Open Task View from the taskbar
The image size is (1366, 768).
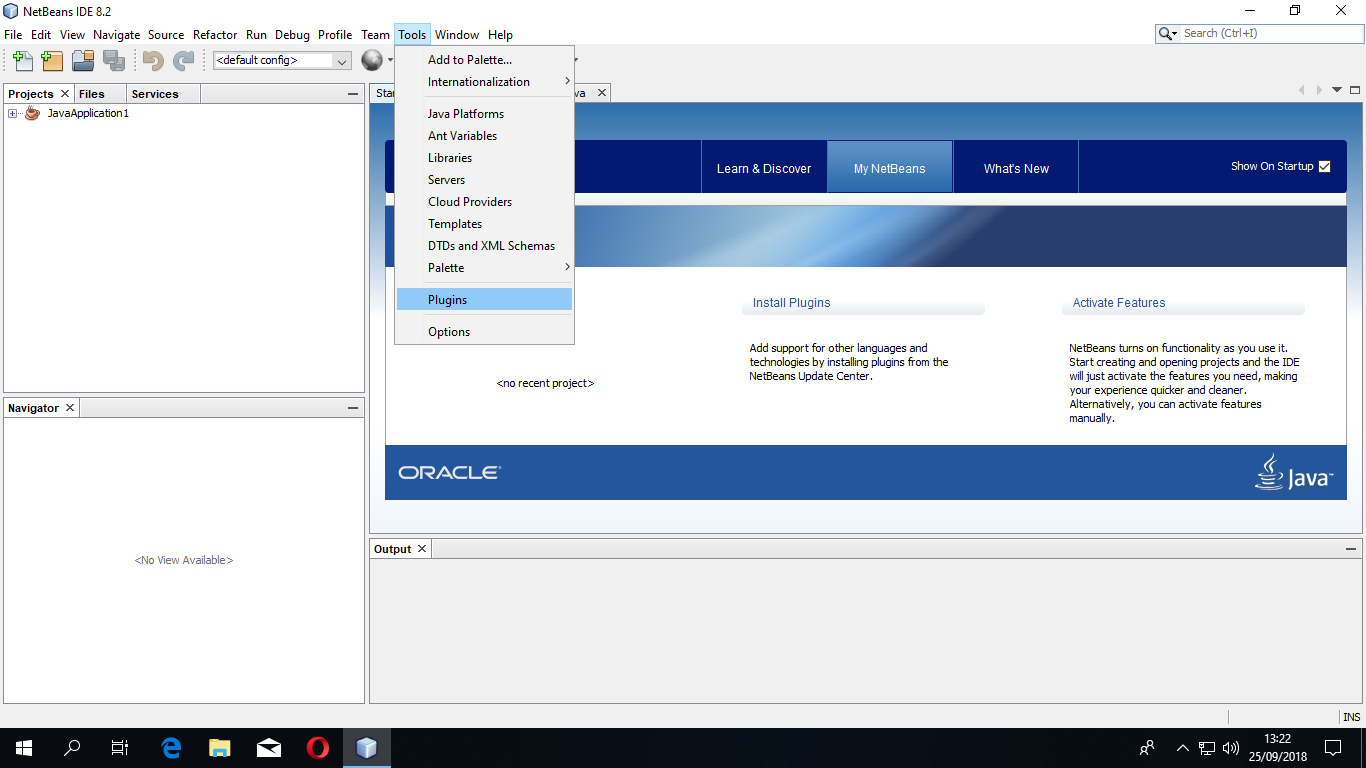coord(120,748)
